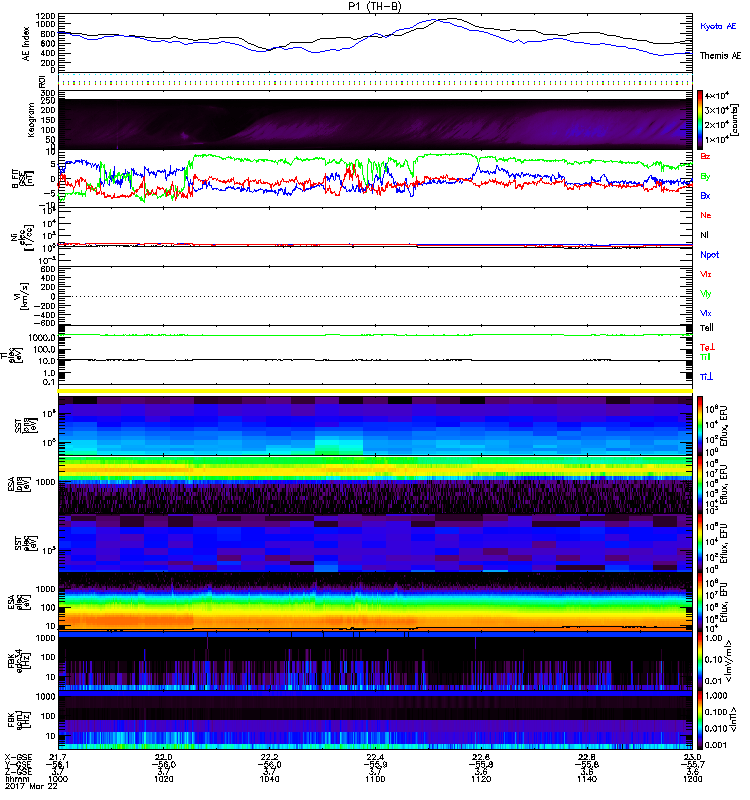Select the blue Bx legend label

coord(705,195)
